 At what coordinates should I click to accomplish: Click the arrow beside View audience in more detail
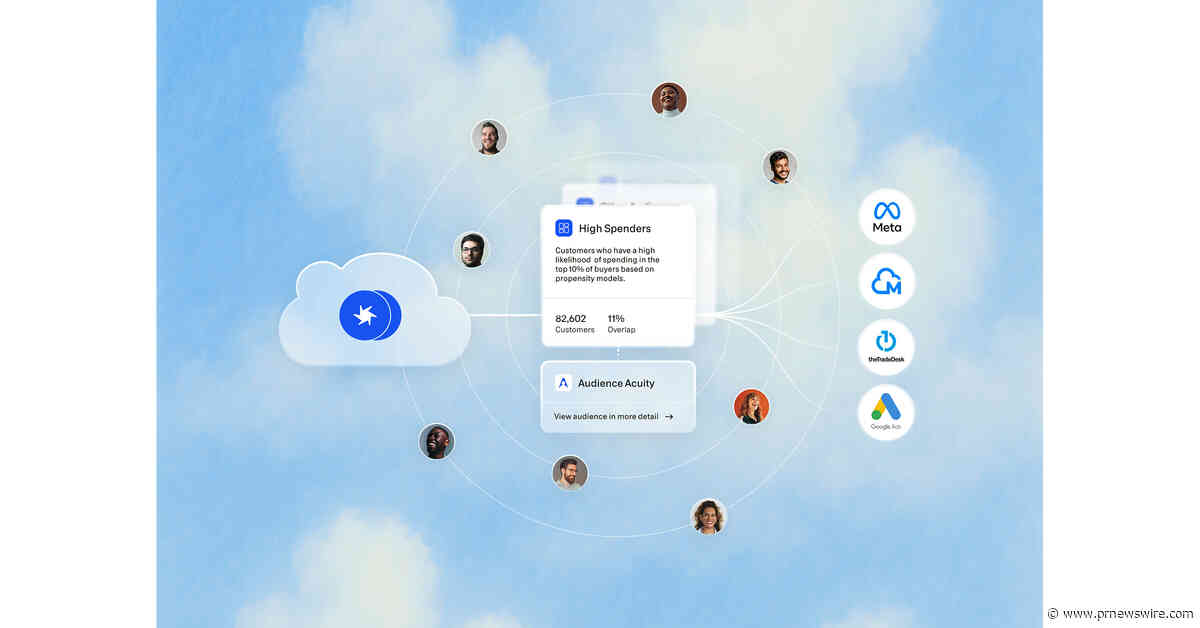(x=669, y=416)
